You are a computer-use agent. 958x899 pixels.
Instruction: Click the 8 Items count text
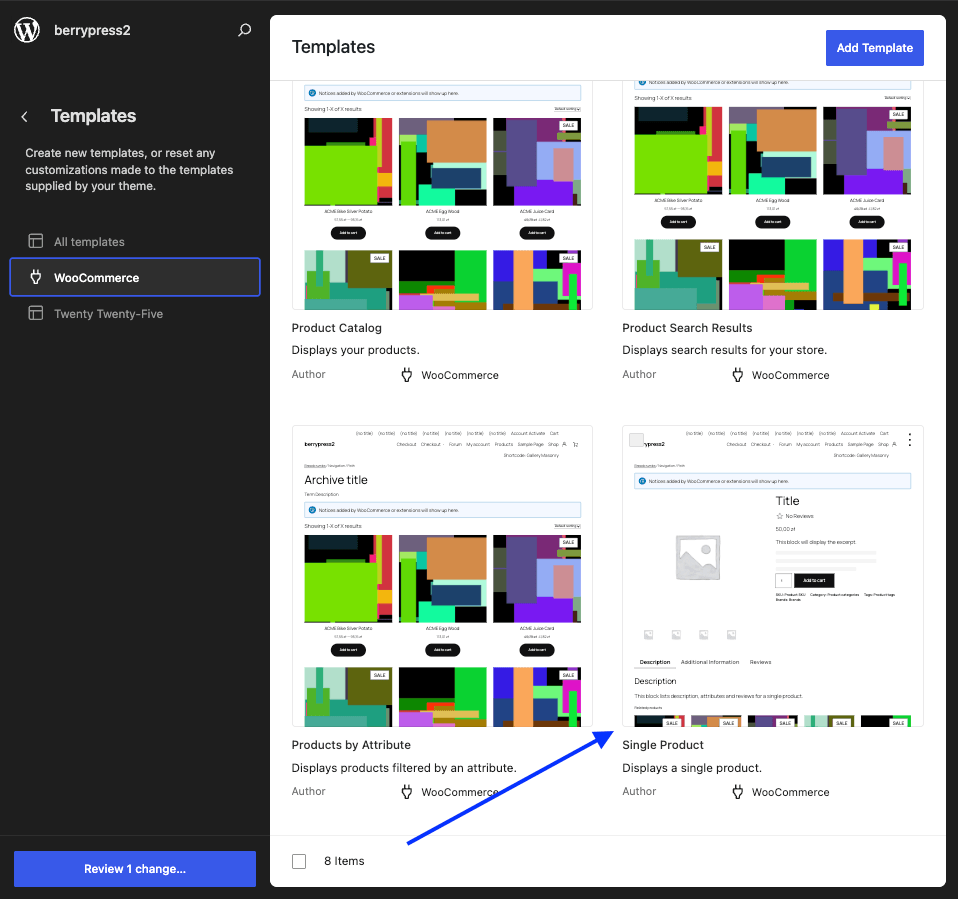pos(344,861)
